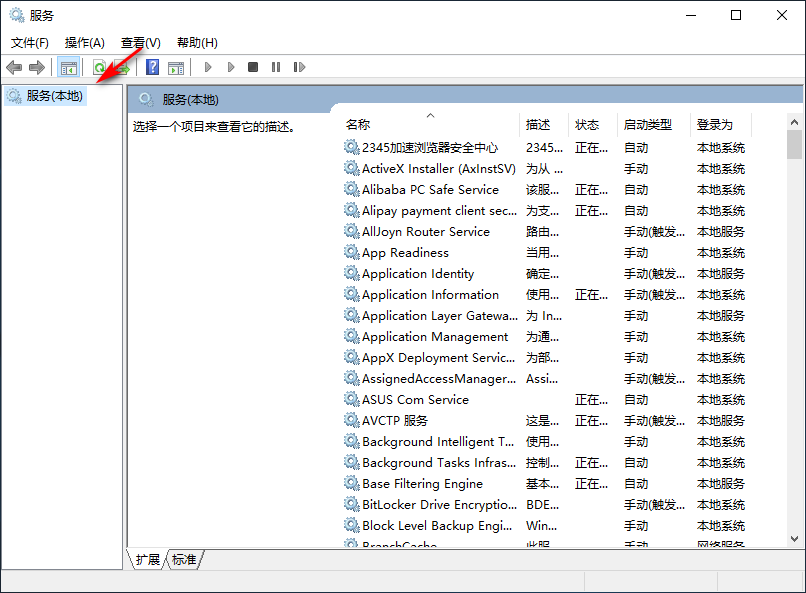
Task: Select the Background Intelligent Transfer service
Action: tap(432, 441)
